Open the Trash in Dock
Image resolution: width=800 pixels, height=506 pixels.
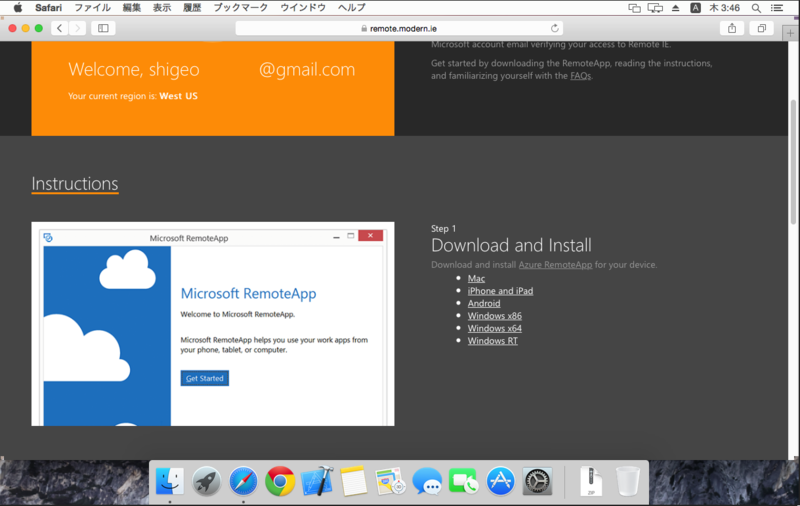click(x=628, y=480)
